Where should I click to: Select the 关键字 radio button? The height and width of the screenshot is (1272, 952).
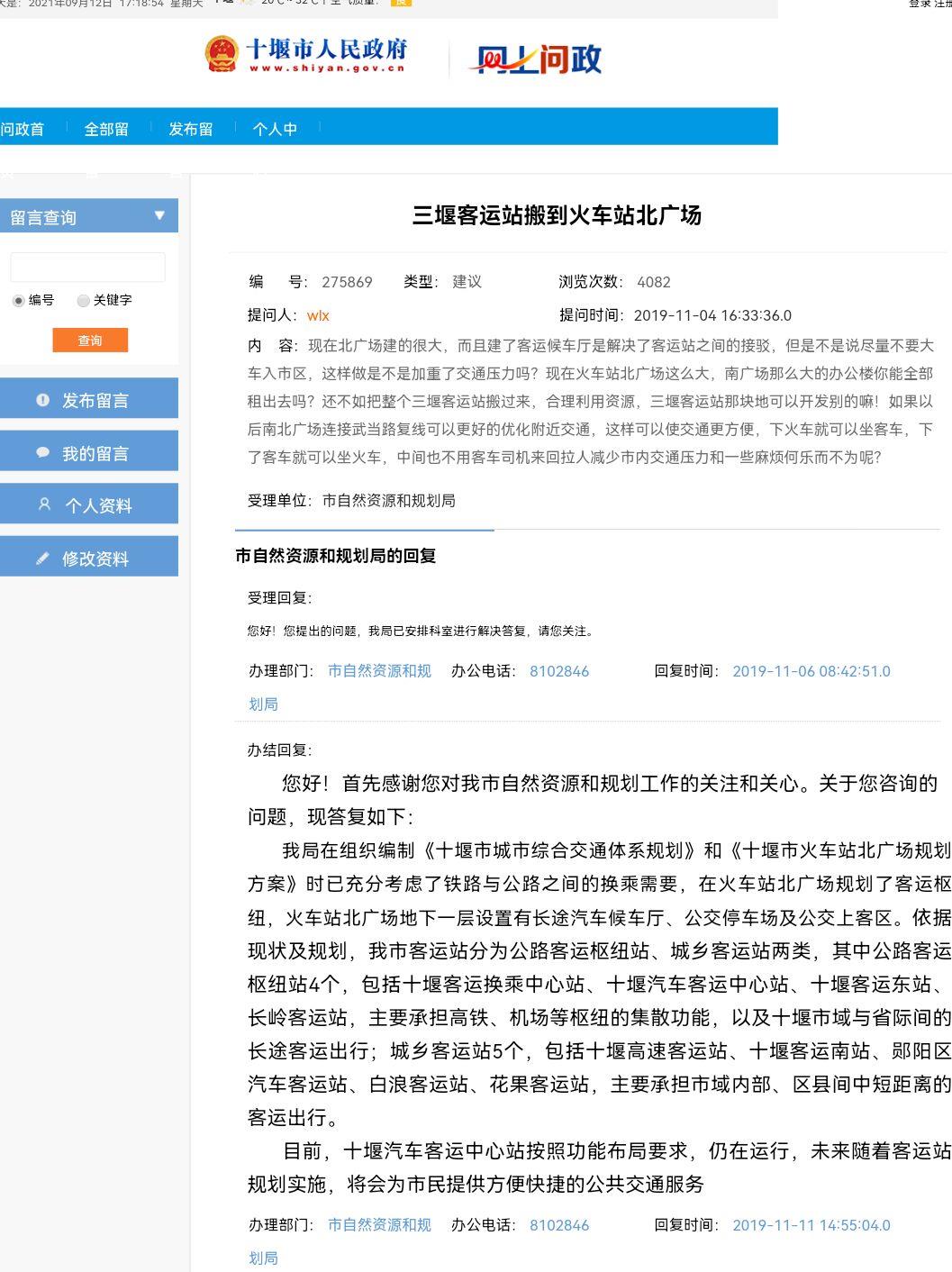[x=84, y=301]
